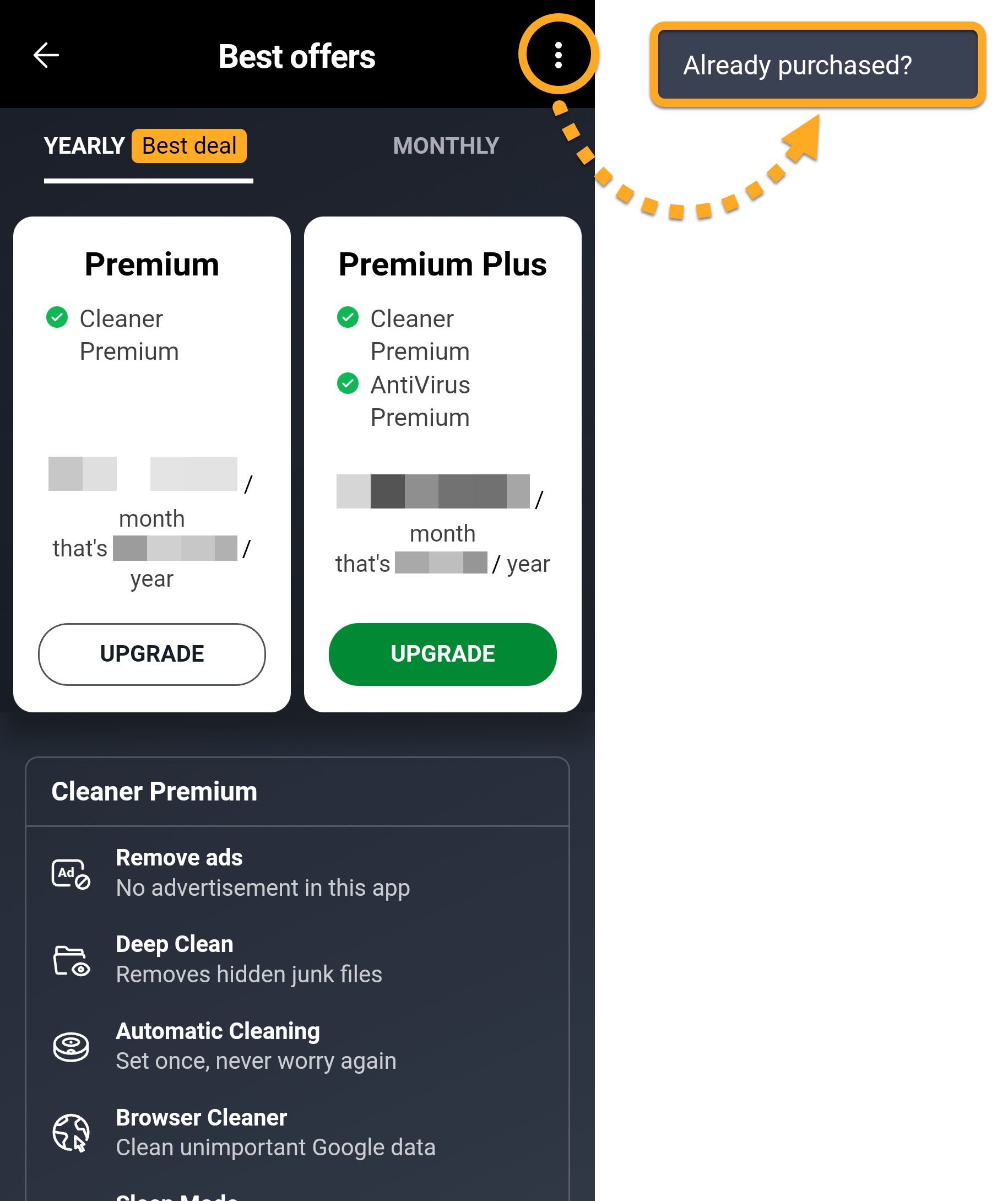
Task: Click the Cleaner Premium section header
Action: [x=154, y=792]
